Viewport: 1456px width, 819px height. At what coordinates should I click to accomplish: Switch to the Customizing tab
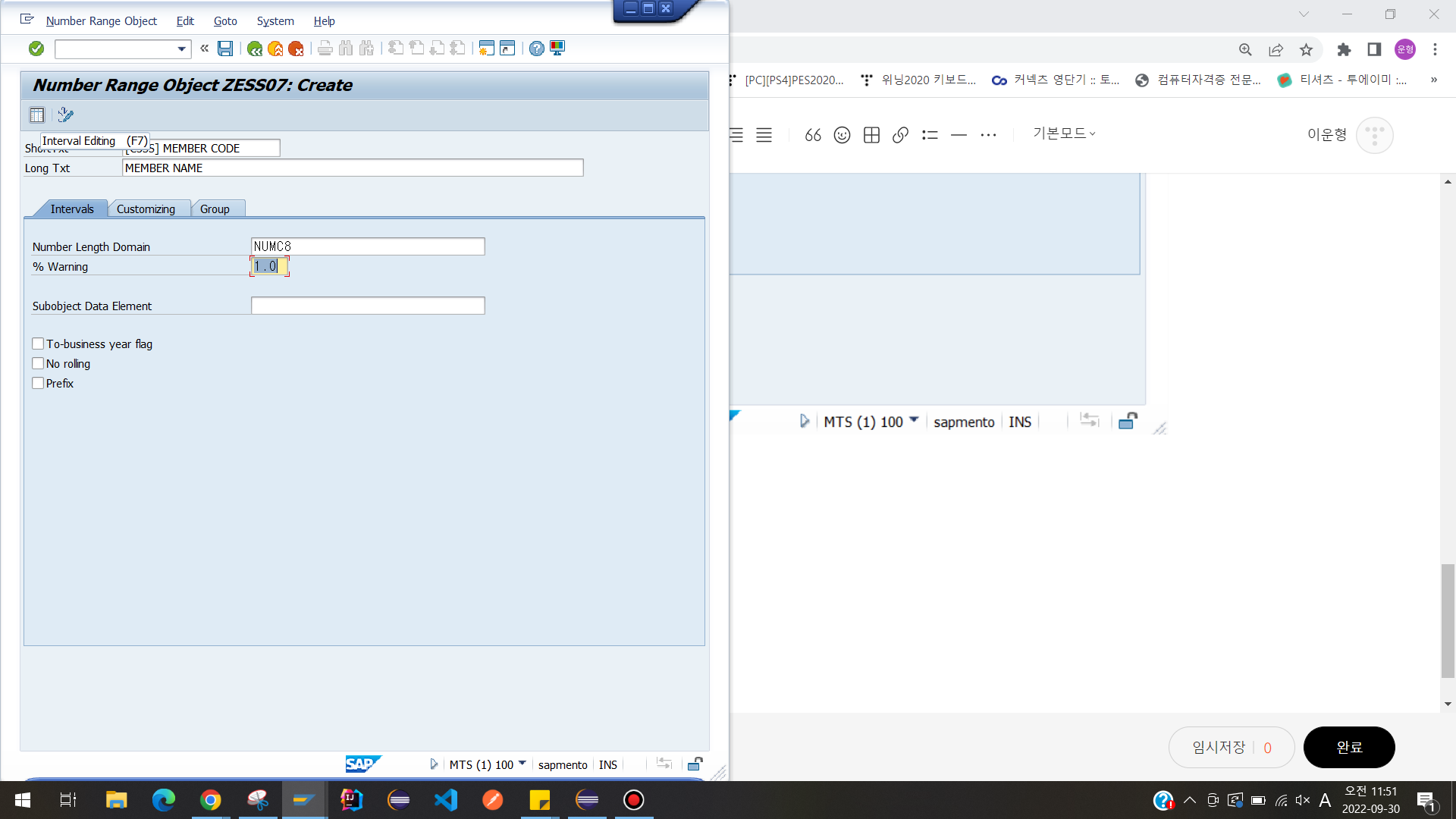[146, 209]
